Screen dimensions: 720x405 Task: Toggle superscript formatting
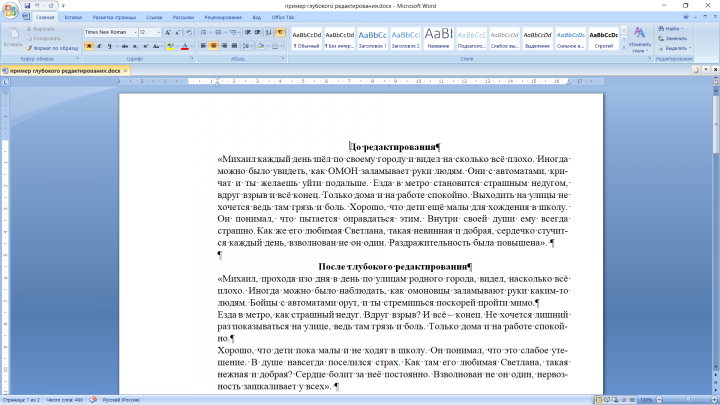click(145, 46)
